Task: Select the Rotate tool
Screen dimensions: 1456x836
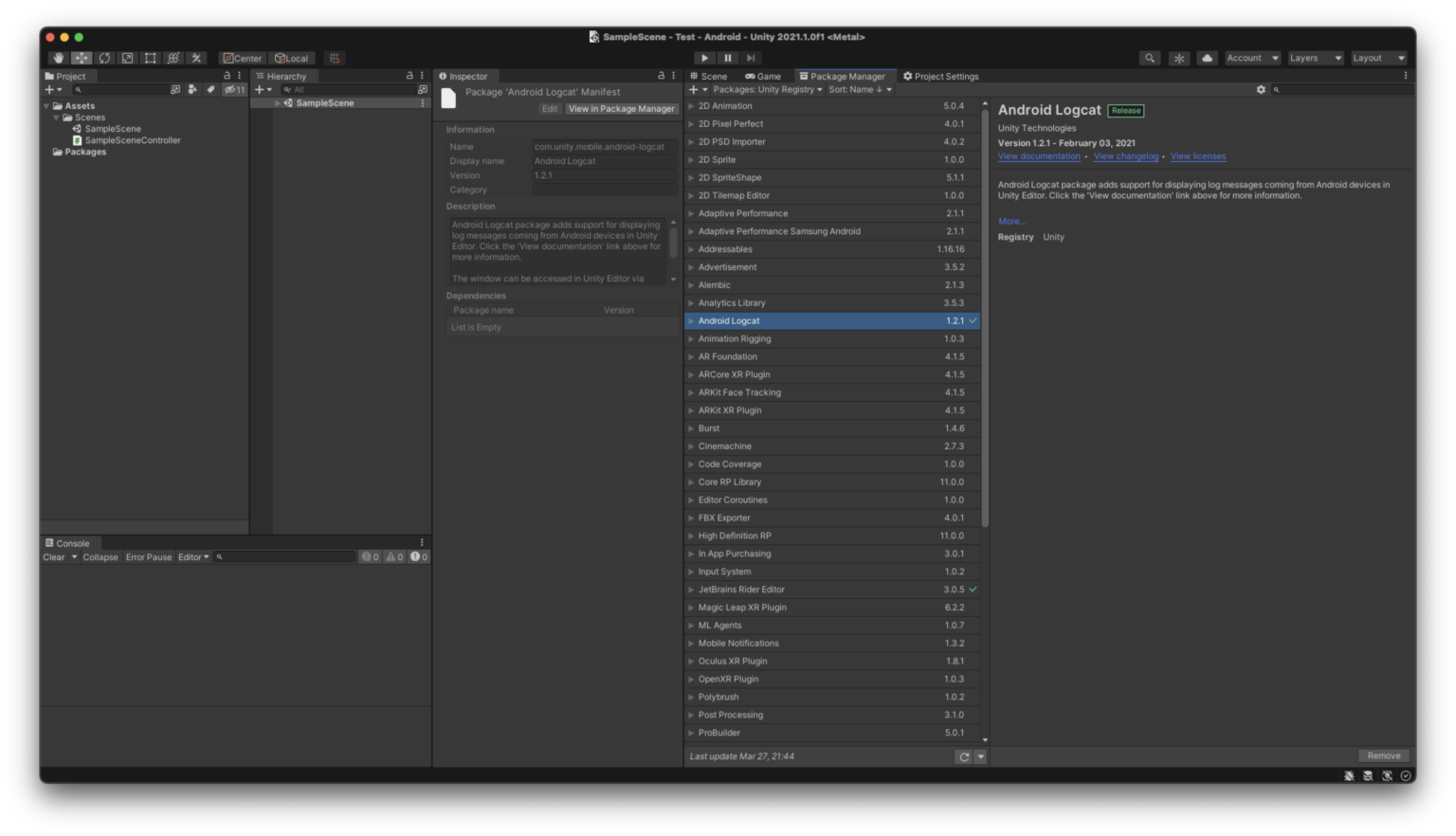Action: pyautogui.click(x=104, y=58)
